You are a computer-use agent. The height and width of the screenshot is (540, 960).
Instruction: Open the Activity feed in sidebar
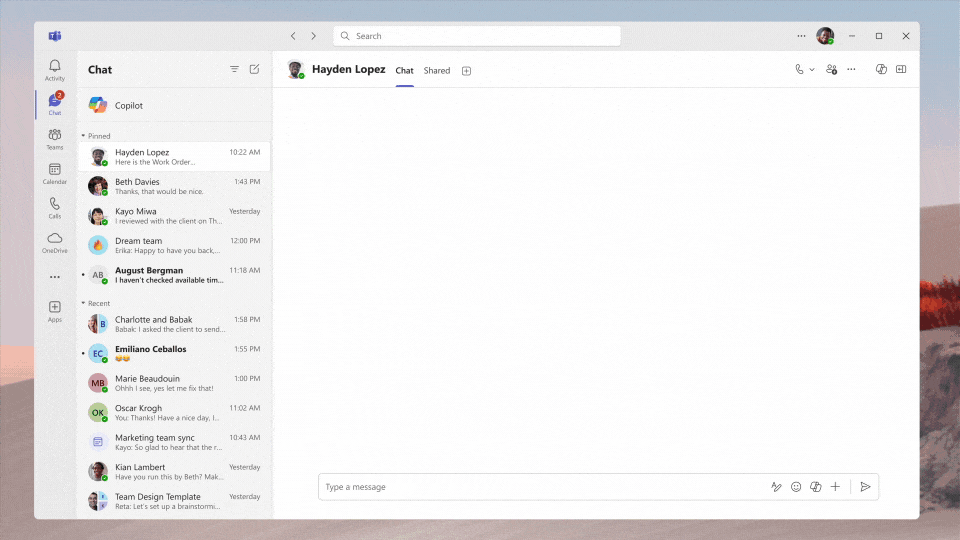tap(55, 70)
